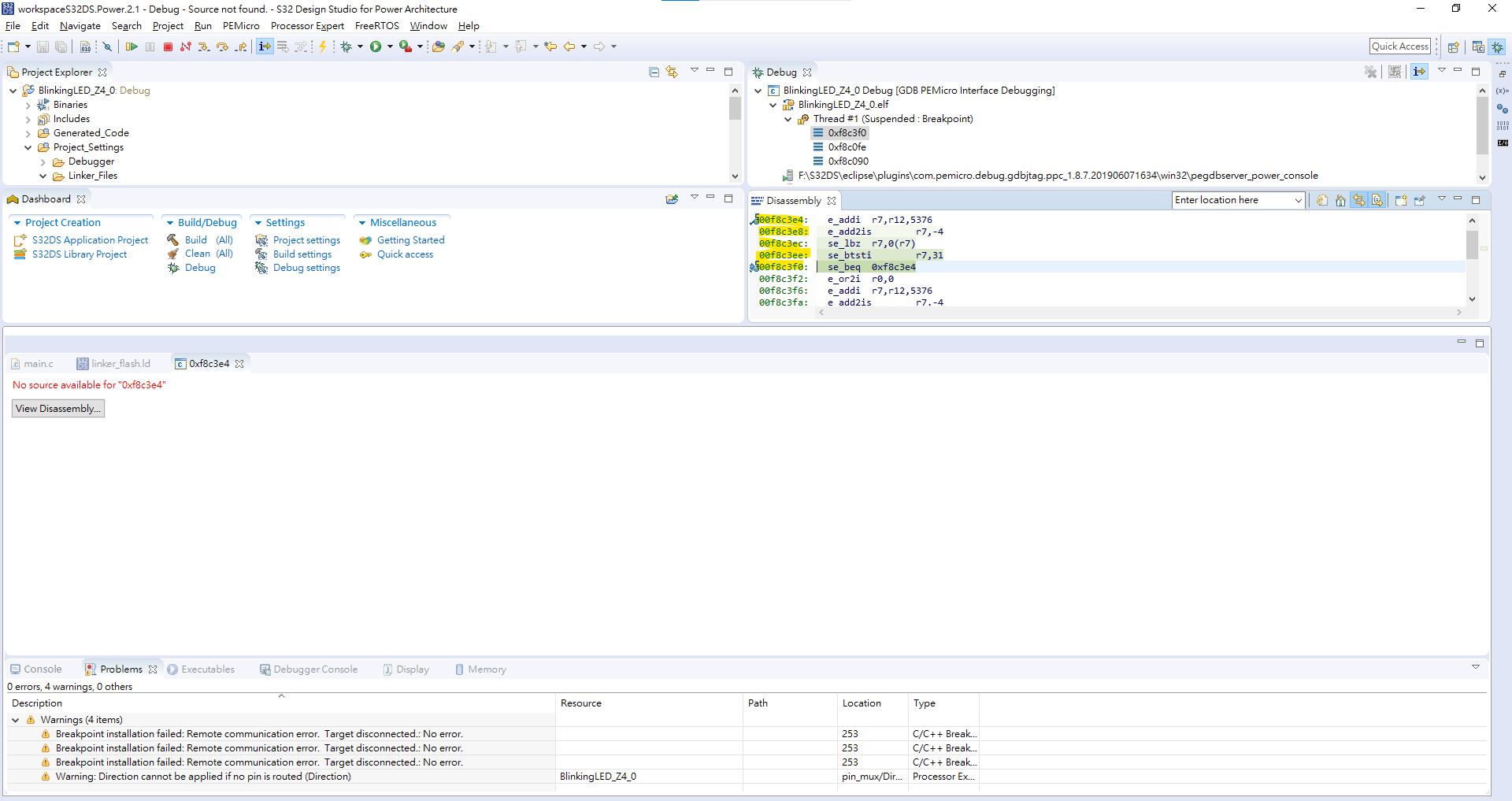This screenshot has height=801, width=1512.
Task: Click the Terminate (red stop) icon
Action: coord(167,46)
